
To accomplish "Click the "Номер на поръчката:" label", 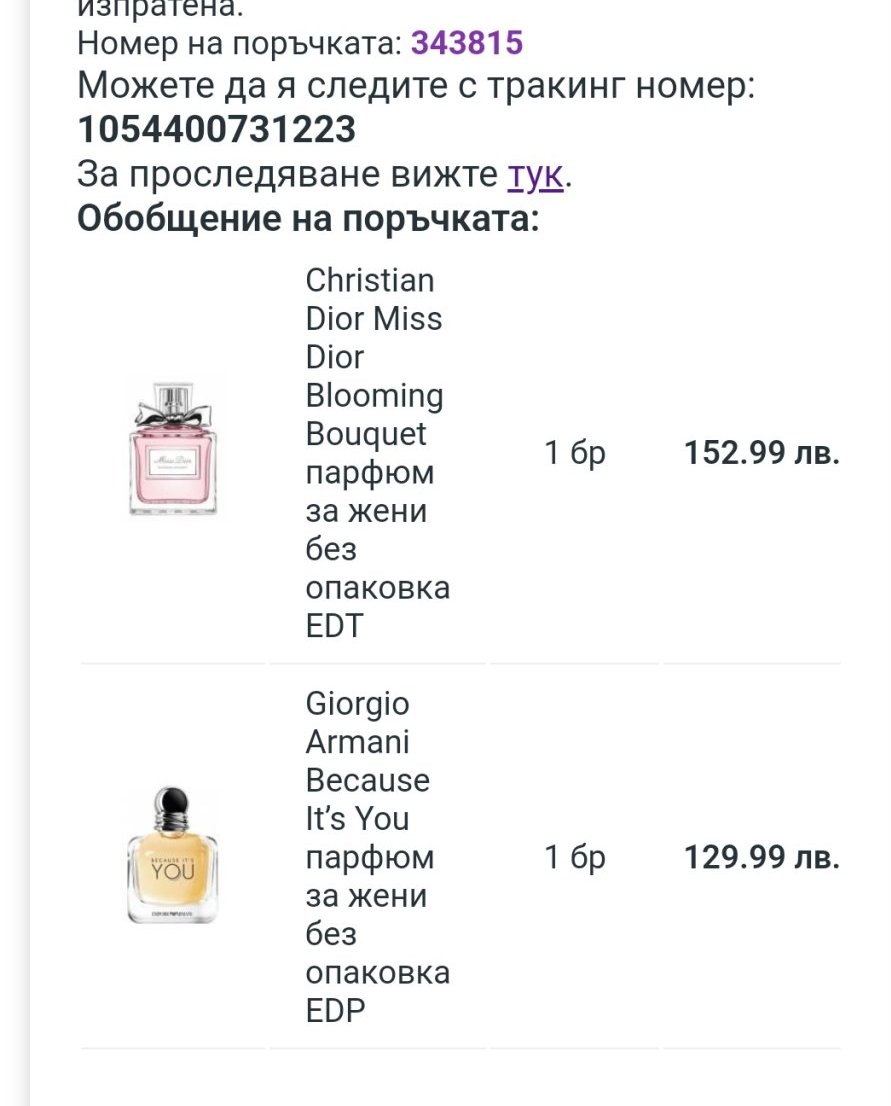I will point(240,43).
